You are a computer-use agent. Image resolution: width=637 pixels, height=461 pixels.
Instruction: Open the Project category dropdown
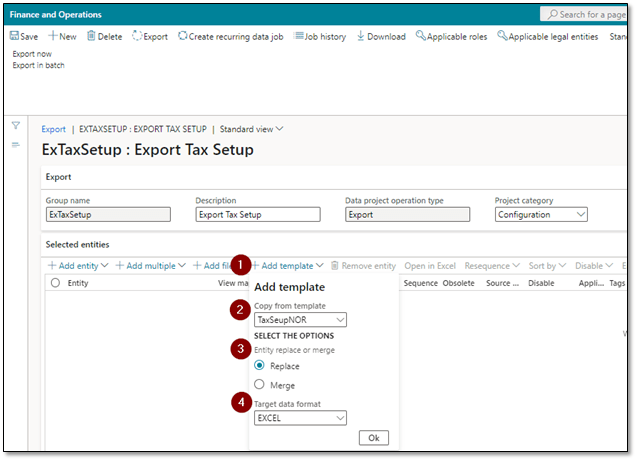click(581, 214)
